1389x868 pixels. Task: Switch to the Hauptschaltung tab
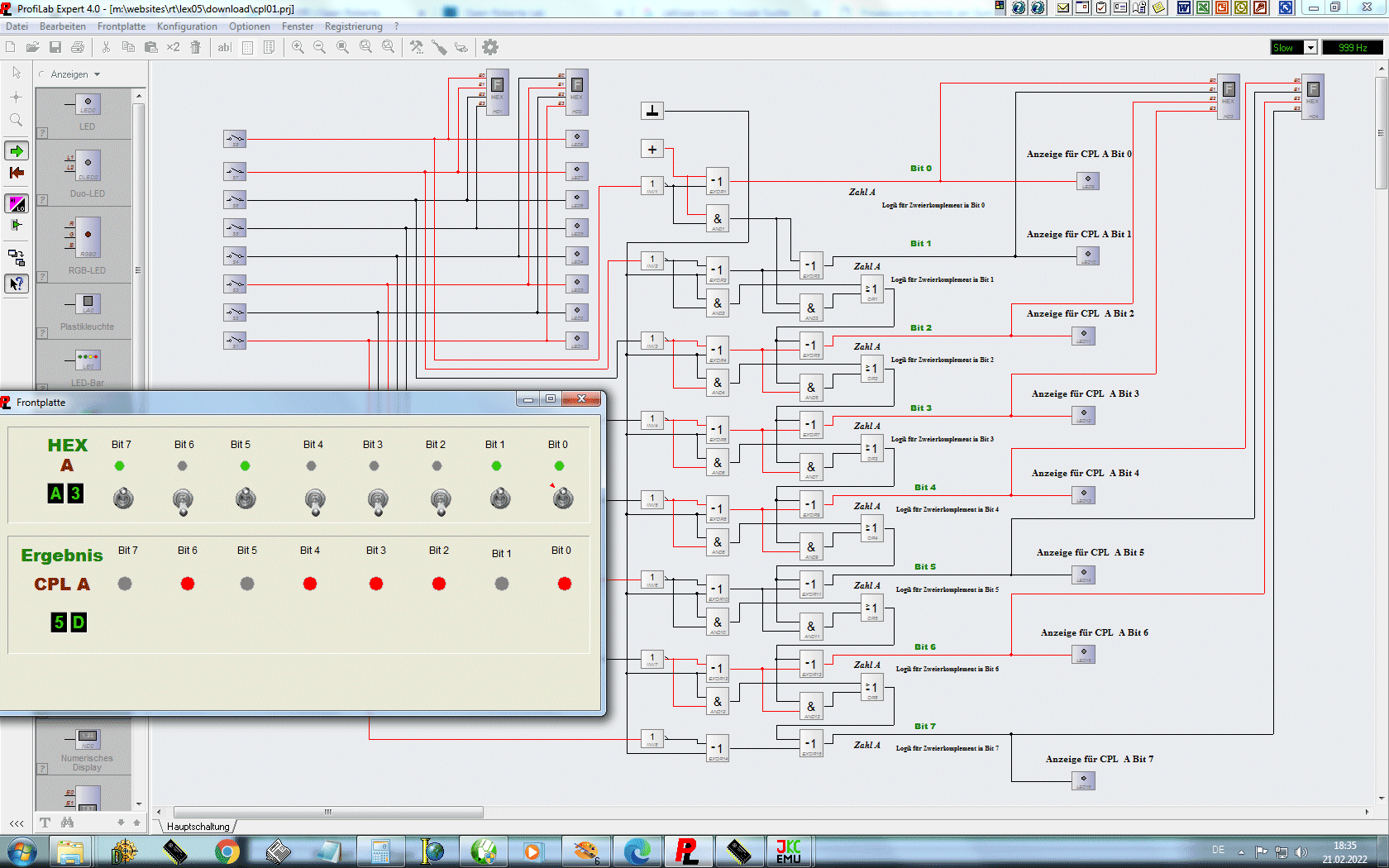click(x=198, y=826)
